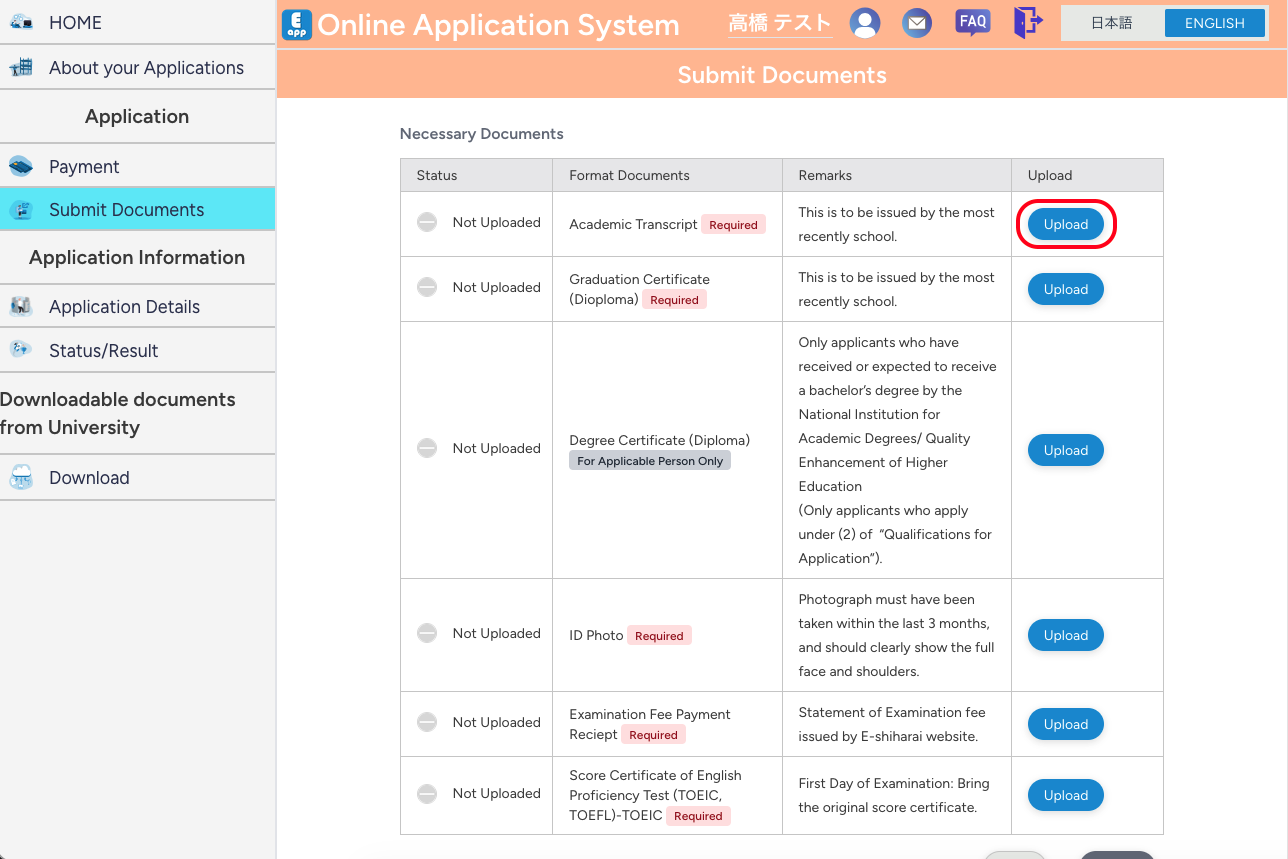Click the Download cloud icon in sidebar
1288x859 pixels.
click(x=21, y=478)
